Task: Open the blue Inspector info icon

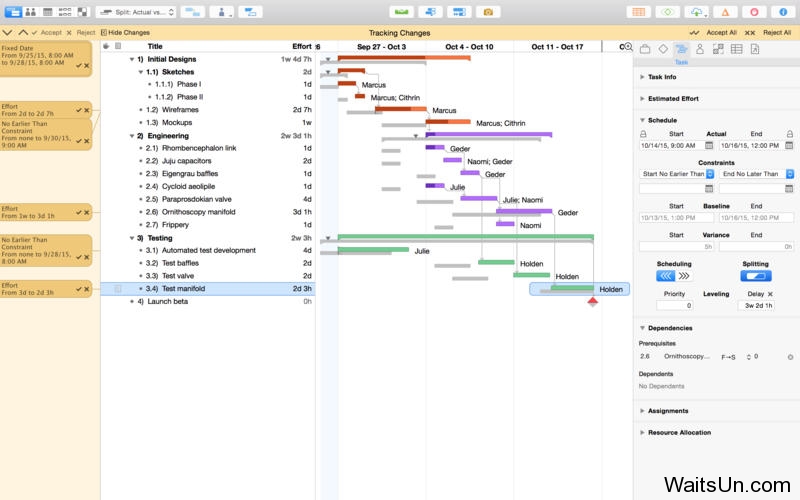Action: pos(783,12)
